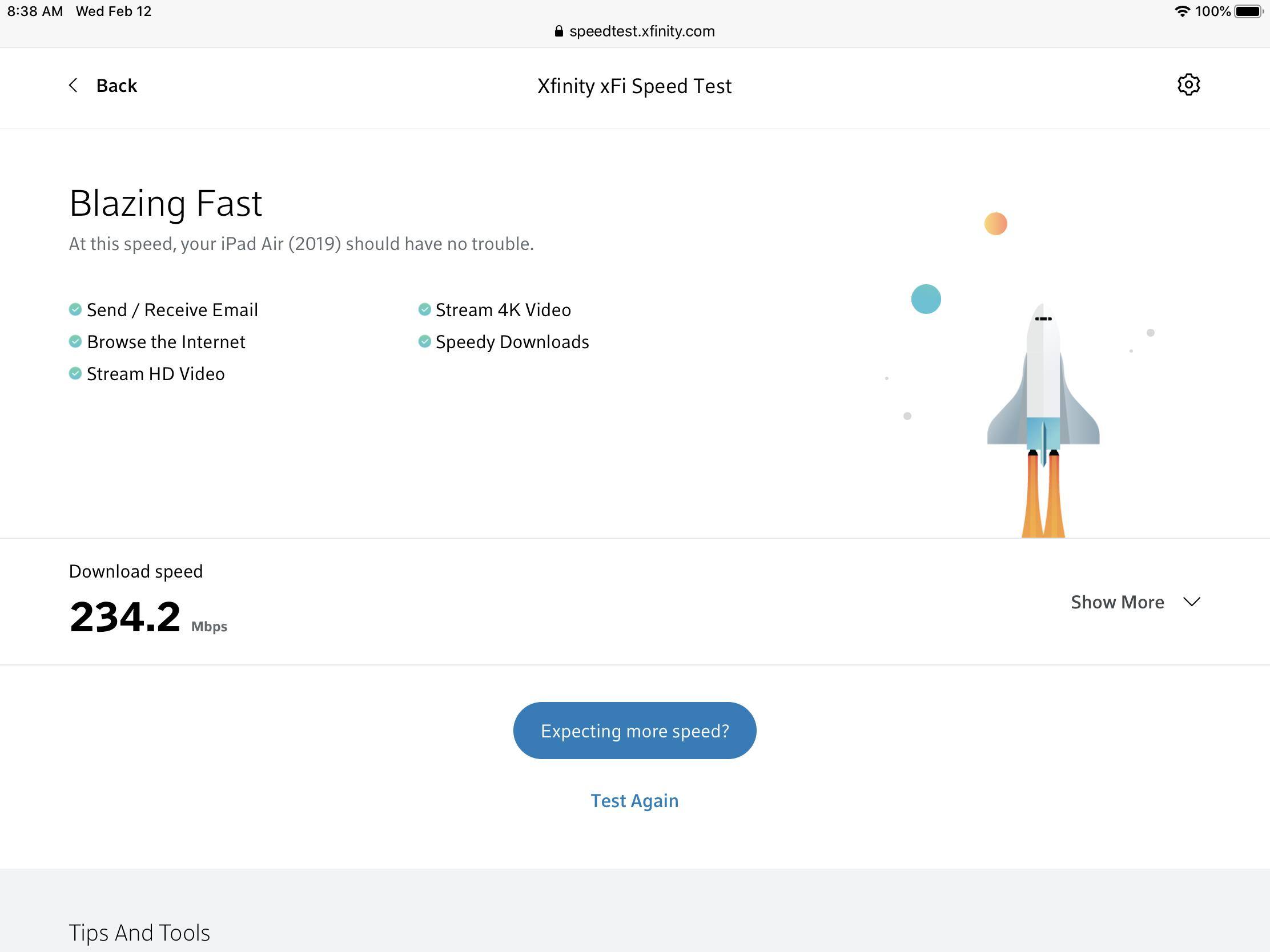Click the Show More down chevron
The width and height of the screenshot is (1270, 952).
tap(1192, 602)
